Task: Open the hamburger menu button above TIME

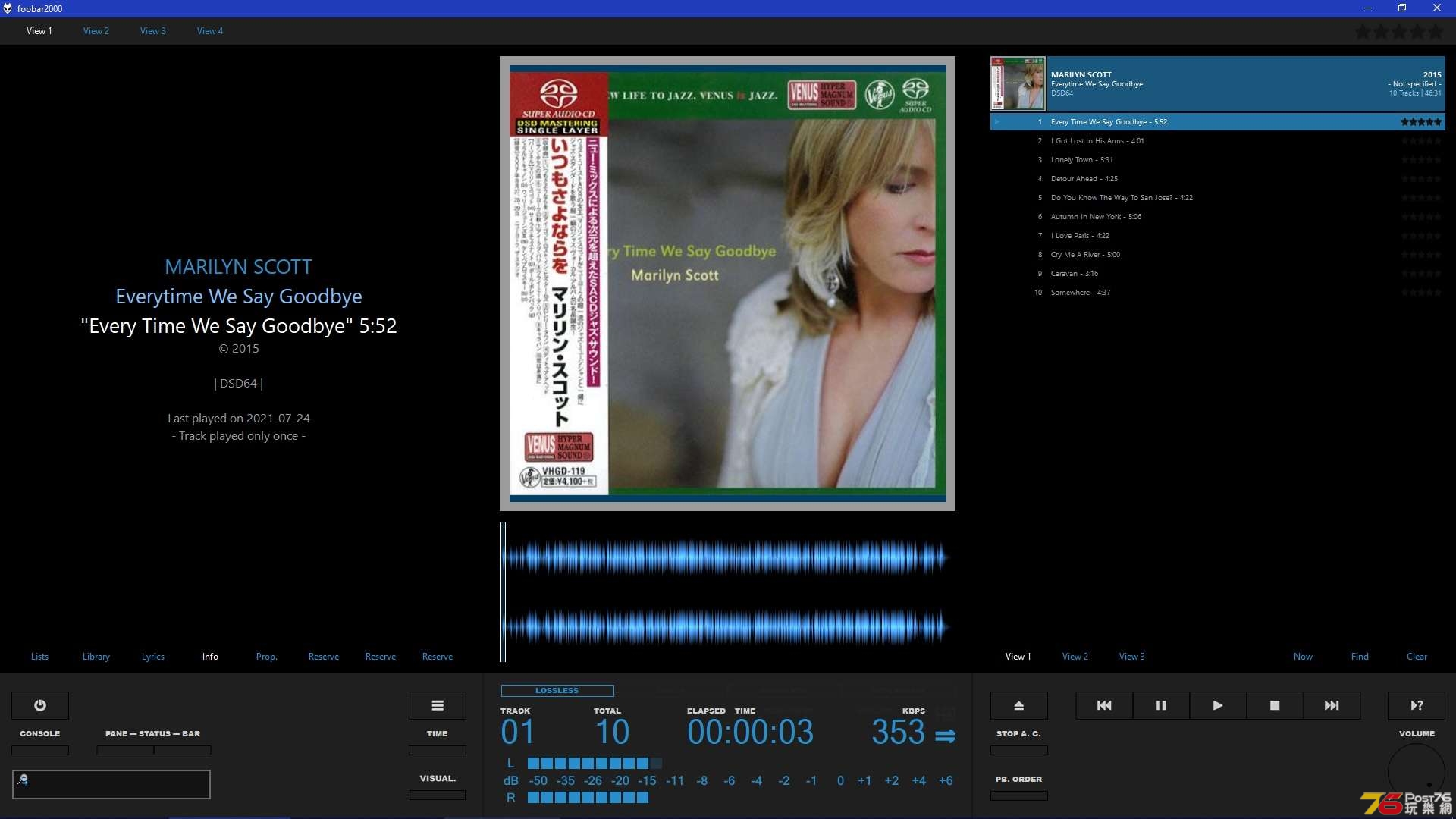Action: (x=438, y=705)
